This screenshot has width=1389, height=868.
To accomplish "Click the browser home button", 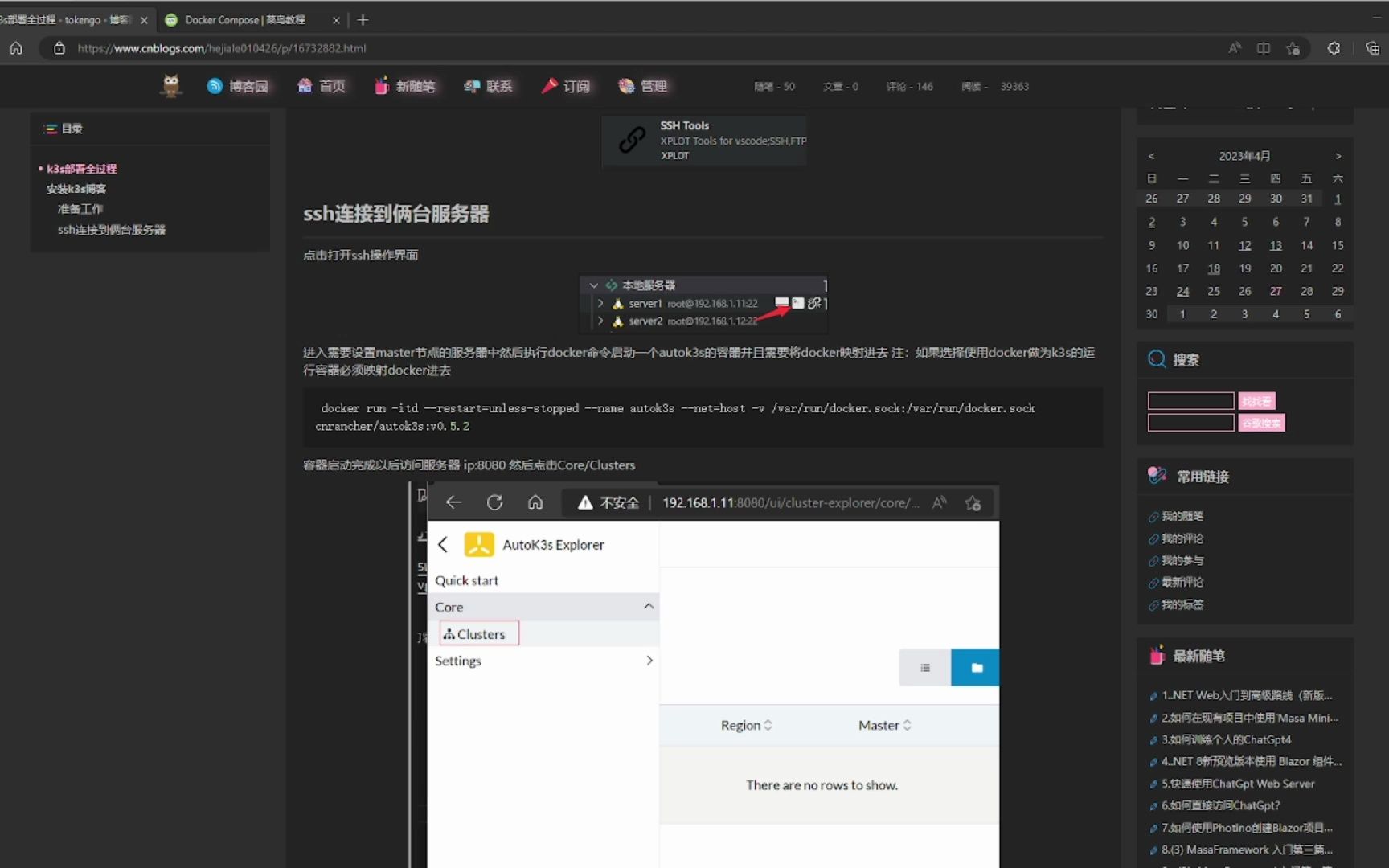I will coord(16,48).
